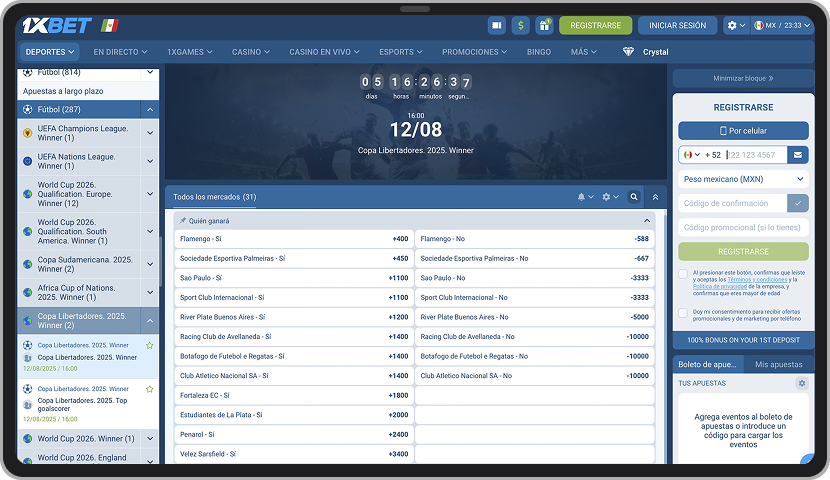
Task: Tick the terms and conditions checkbox
Action: (x=683, y=274)
